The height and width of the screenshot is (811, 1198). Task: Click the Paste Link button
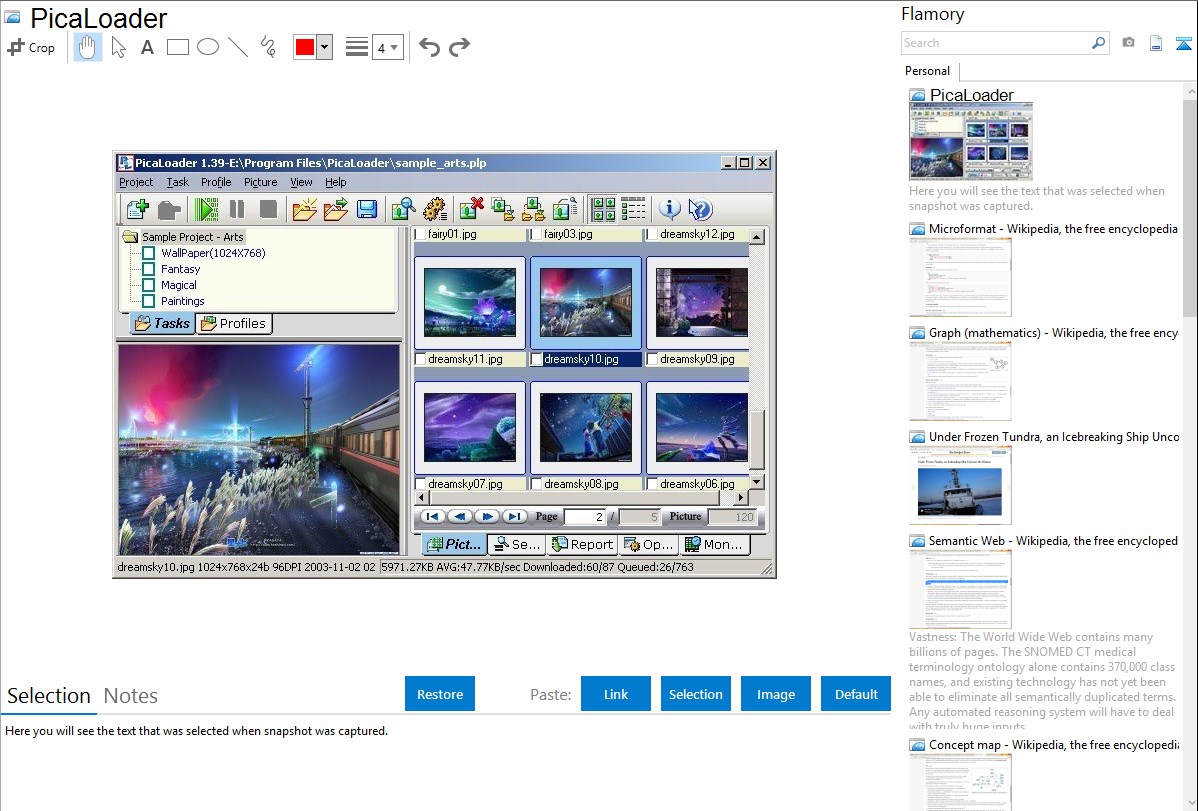pos(616,694)
